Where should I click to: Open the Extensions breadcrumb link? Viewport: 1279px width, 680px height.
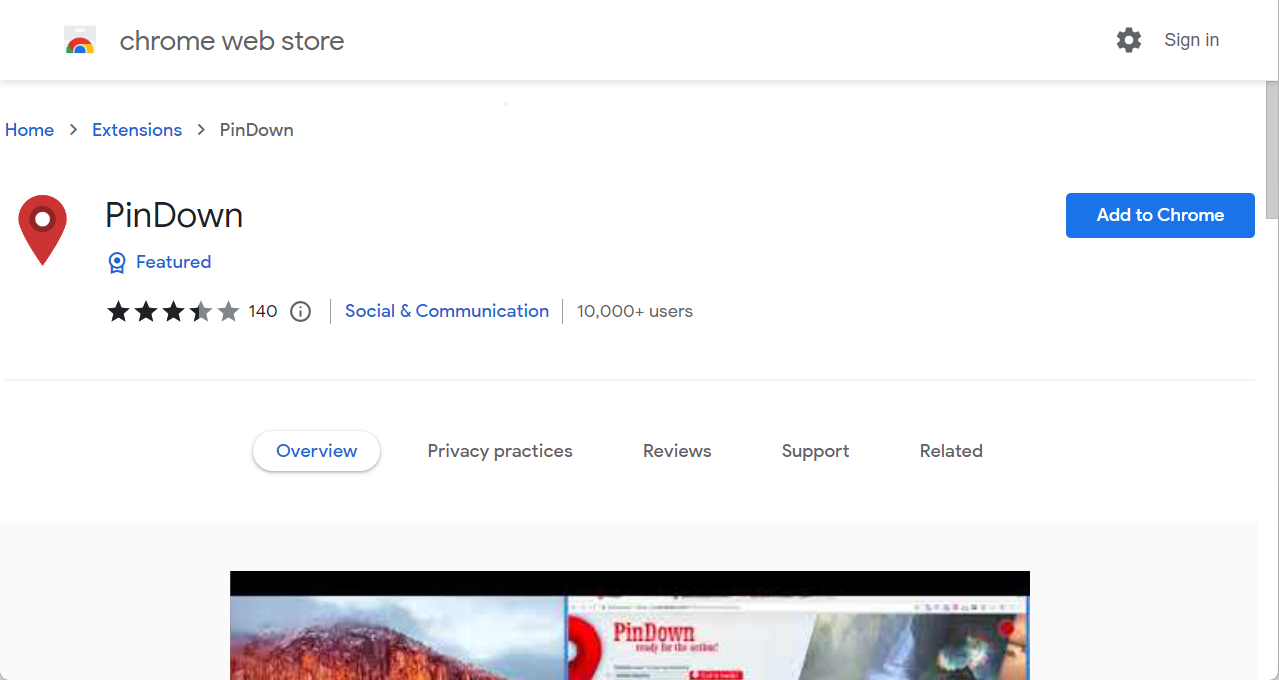pyautogui.click(x=137, y=130)
